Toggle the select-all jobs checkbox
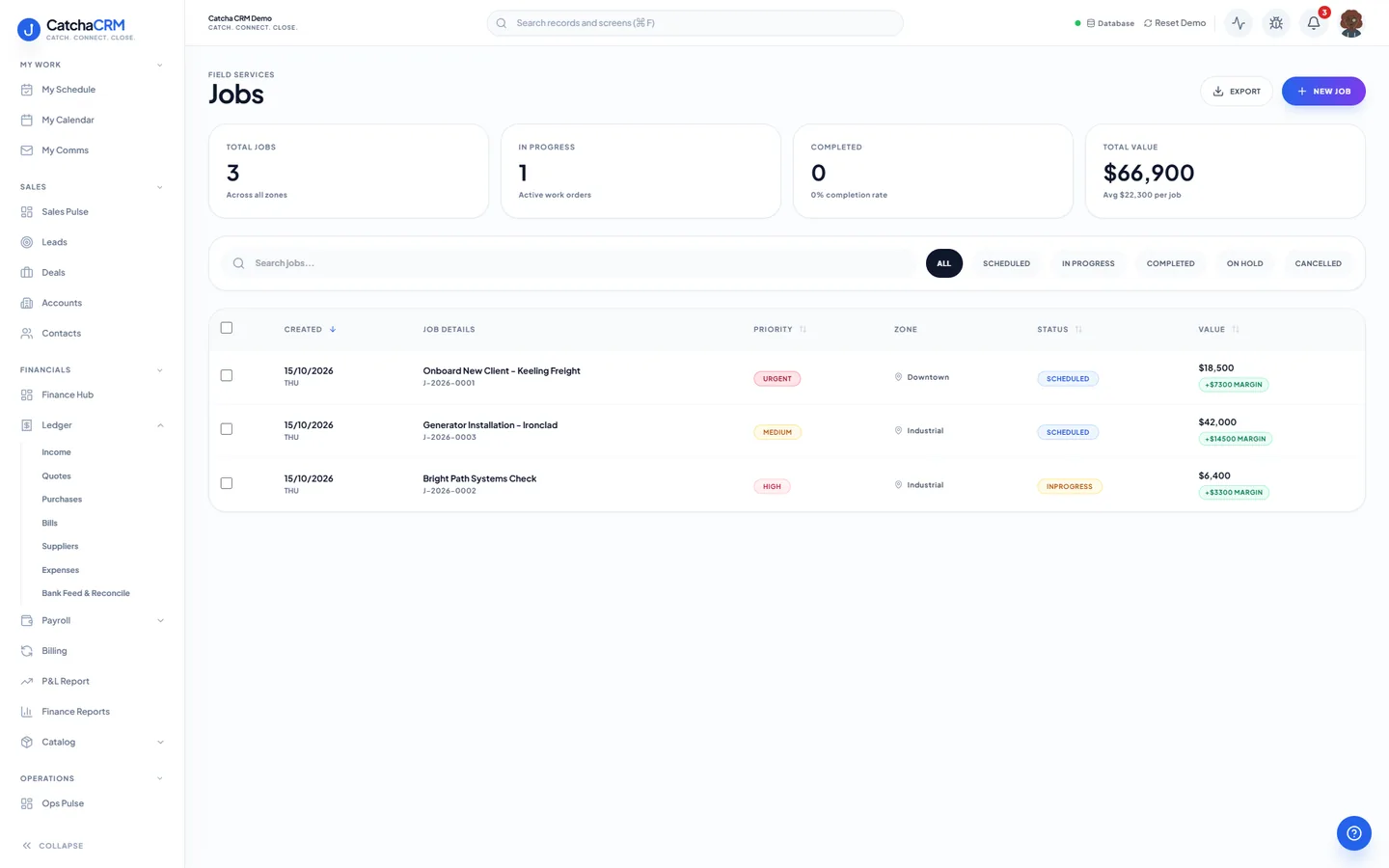Image resolution: width=1389 pixels, height=868 pixels. pos(227,328)
